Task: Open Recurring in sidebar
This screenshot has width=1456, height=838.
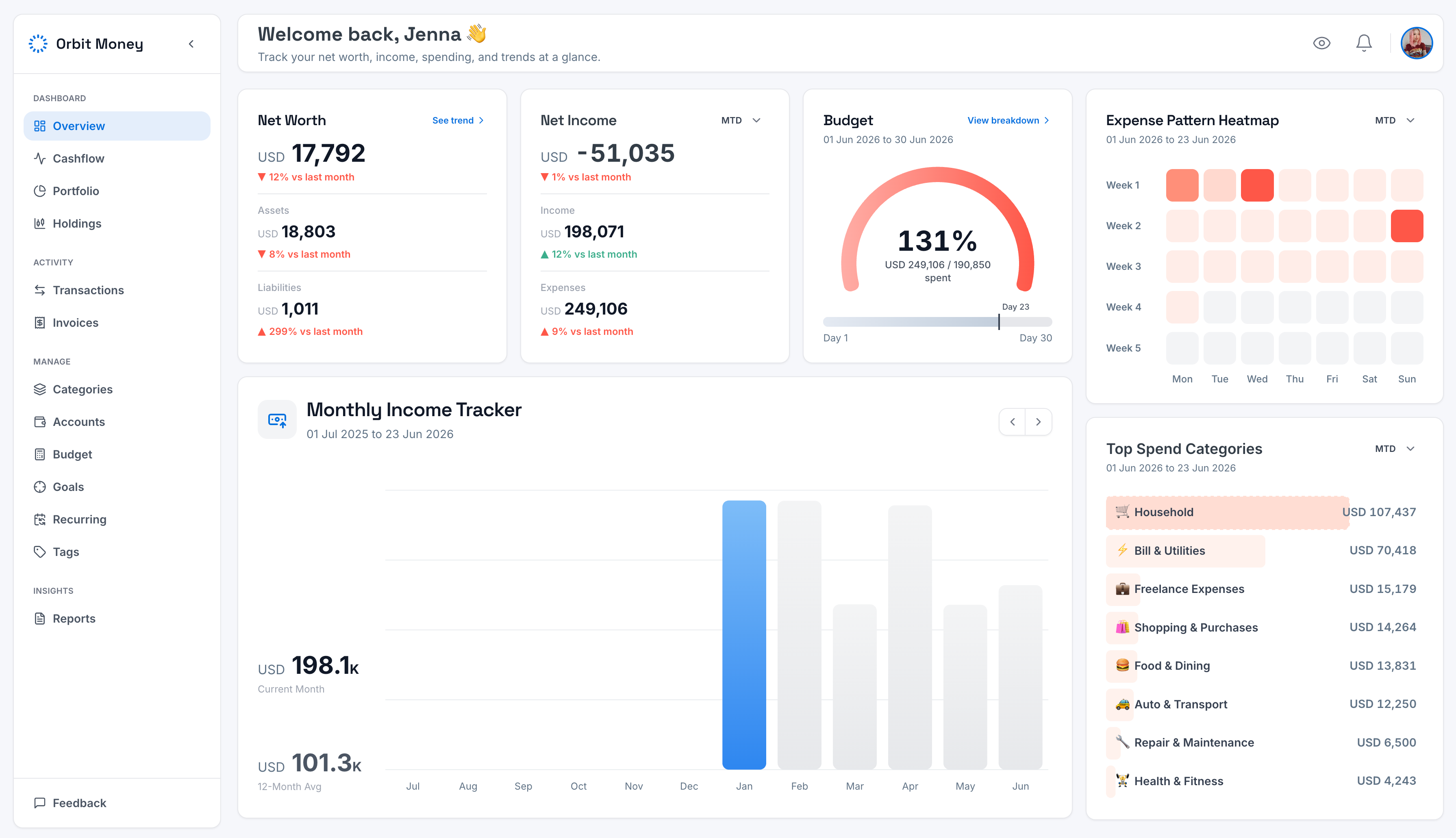Action: (117, 520)
